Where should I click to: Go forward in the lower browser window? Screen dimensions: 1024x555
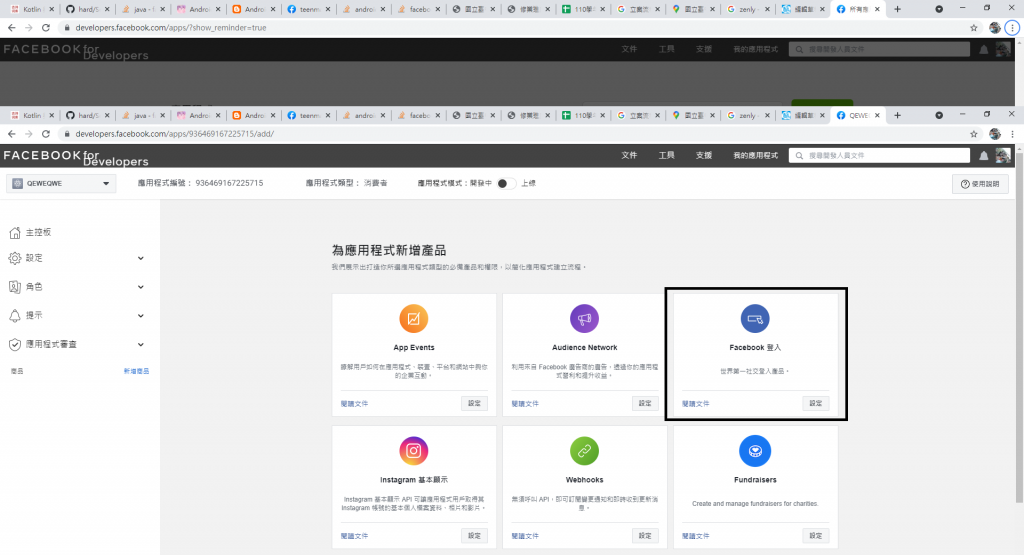(x=29, y=134)
